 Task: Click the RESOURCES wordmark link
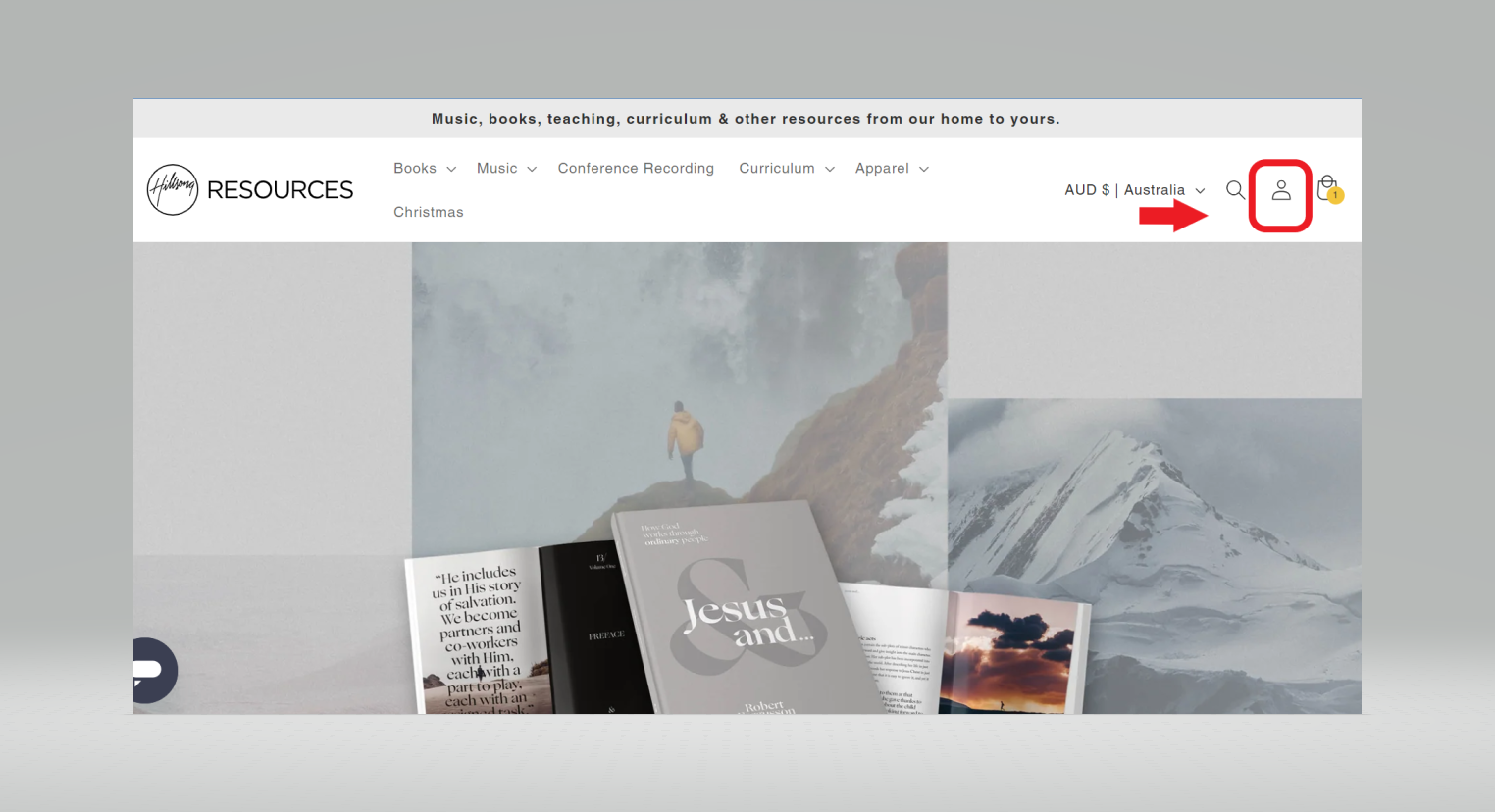(280, 190)
